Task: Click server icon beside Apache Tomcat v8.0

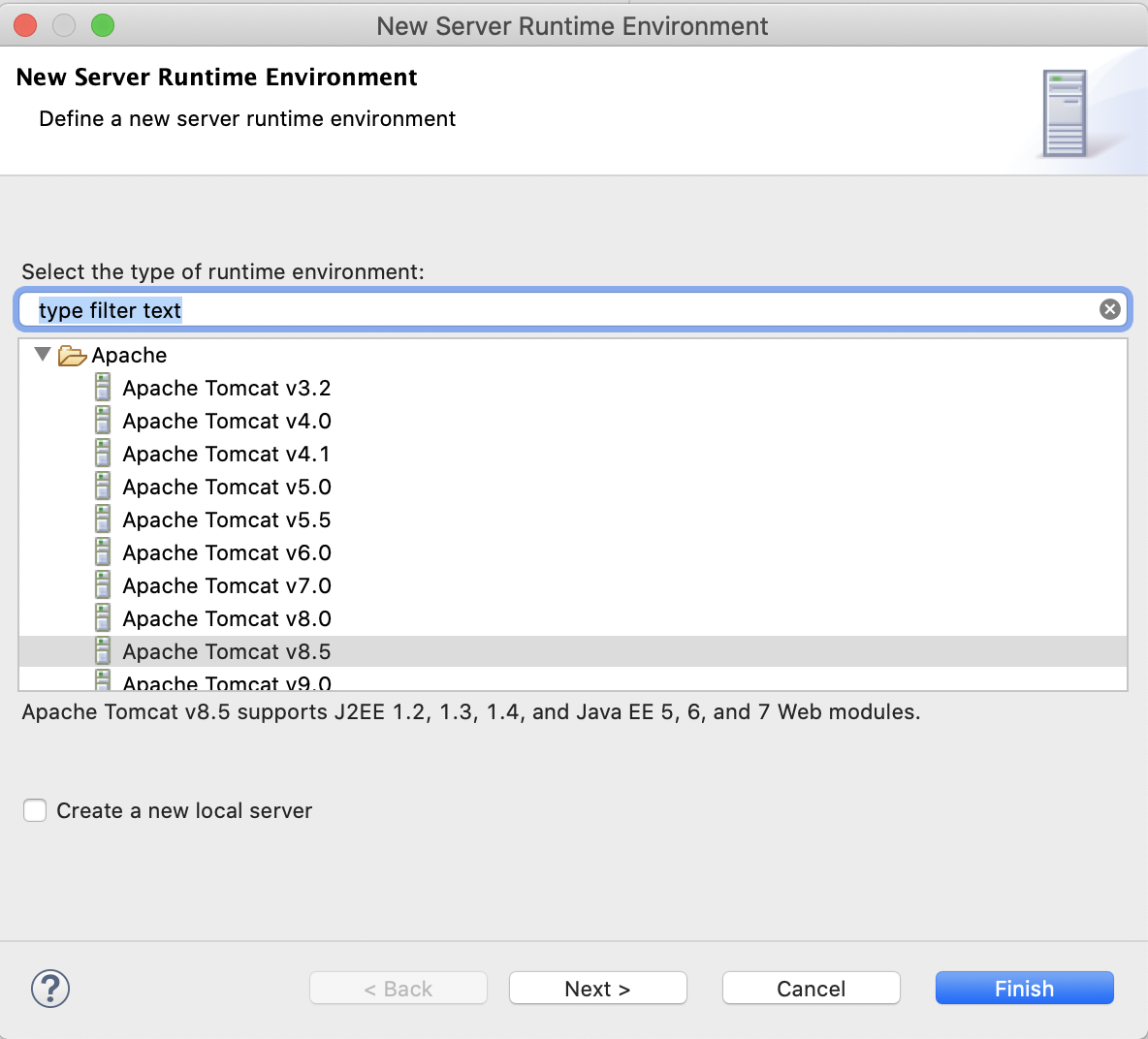Action: pyautogui.click(x=103, y=617)
